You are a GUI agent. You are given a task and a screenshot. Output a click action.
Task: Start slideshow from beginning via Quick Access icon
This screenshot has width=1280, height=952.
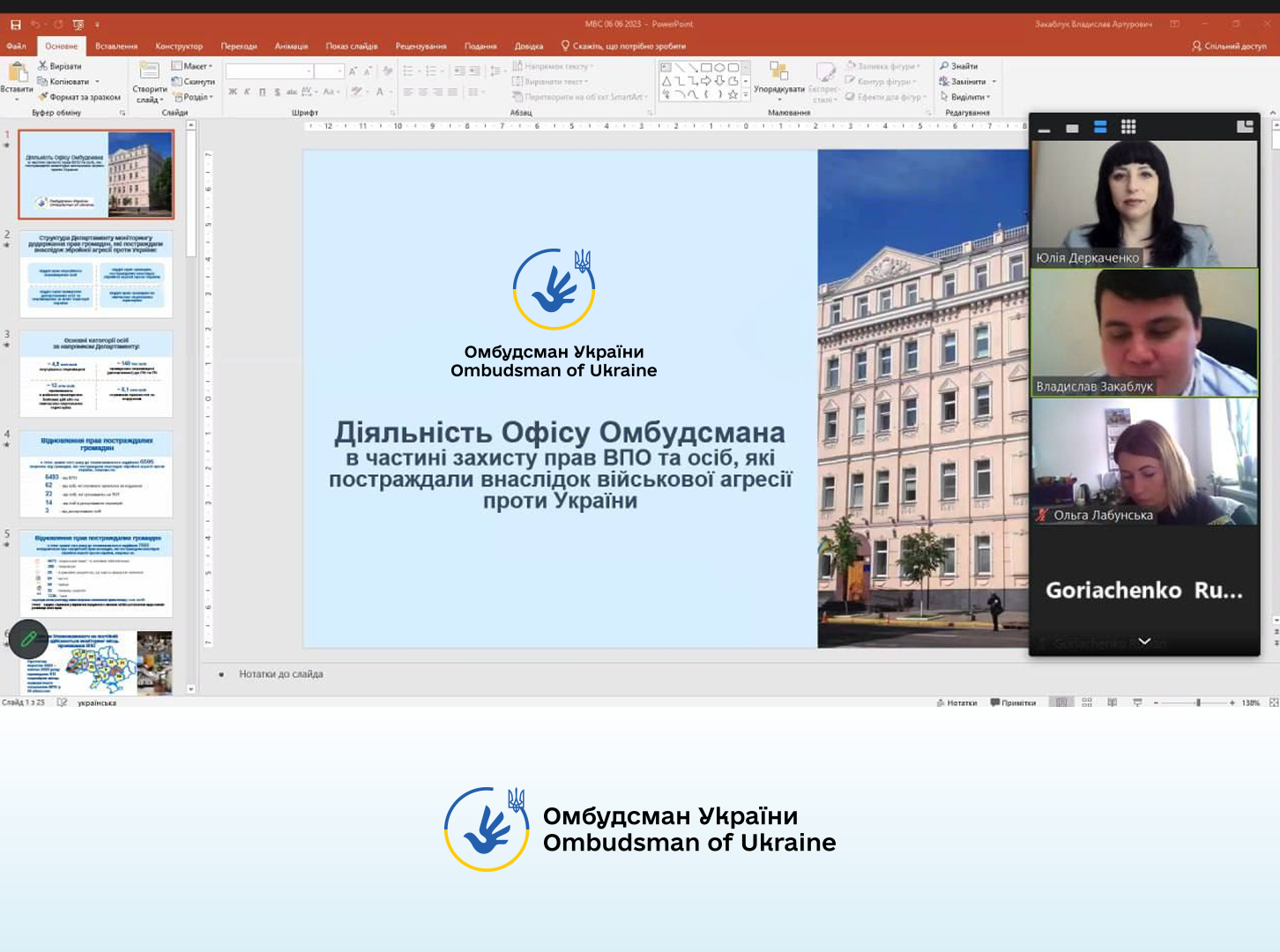[x=78, y=25]
